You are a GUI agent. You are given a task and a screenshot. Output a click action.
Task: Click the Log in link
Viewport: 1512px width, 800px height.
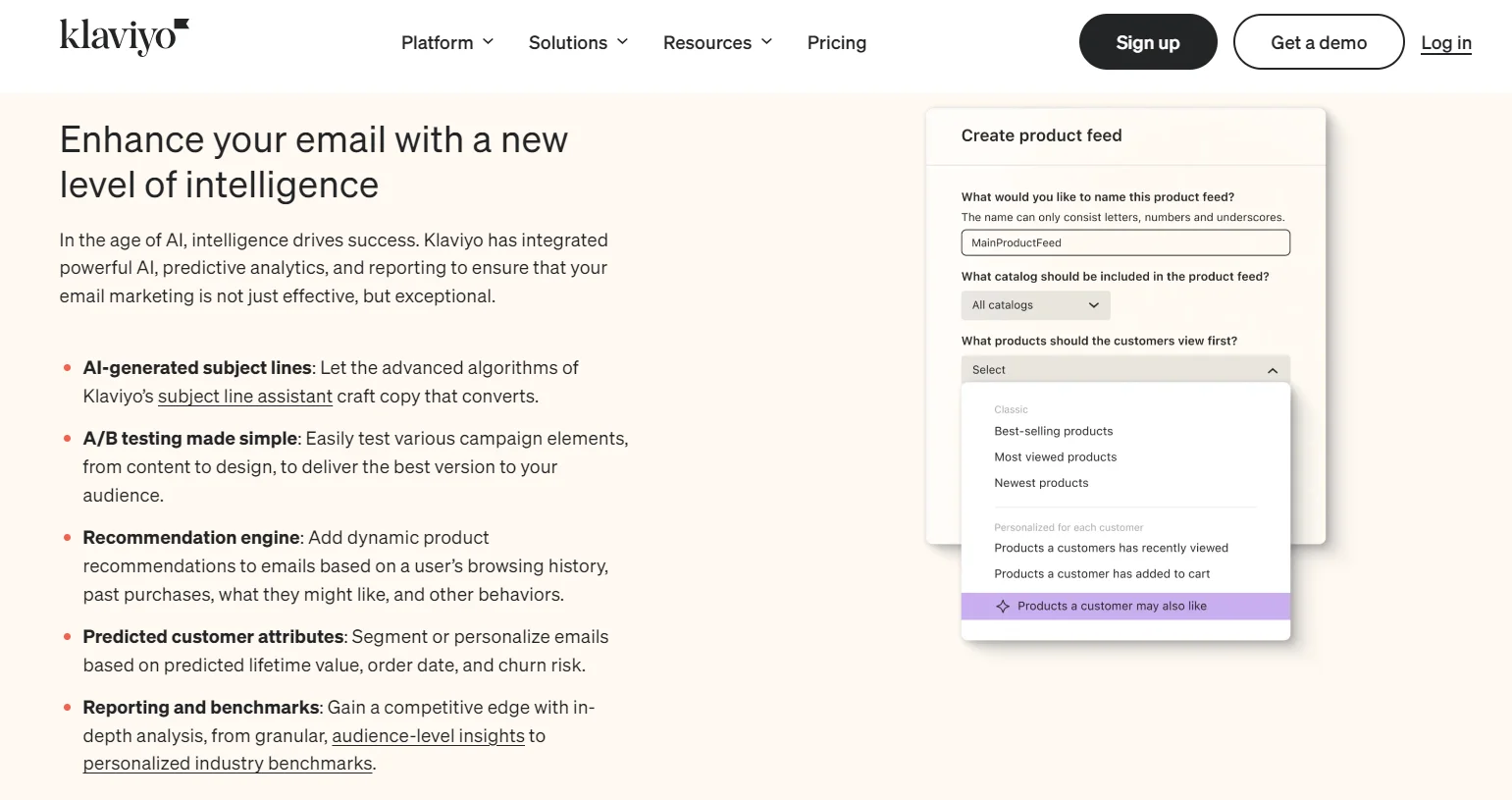click(1445, 42)
